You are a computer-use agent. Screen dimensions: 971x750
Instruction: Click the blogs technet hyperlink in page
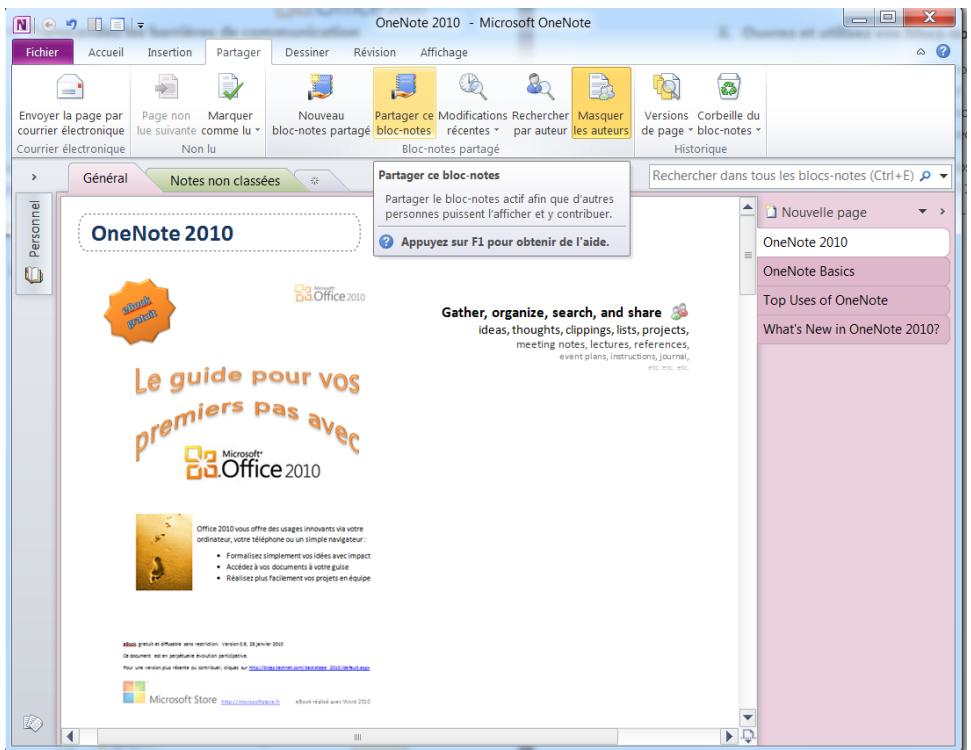pos(309,668)
